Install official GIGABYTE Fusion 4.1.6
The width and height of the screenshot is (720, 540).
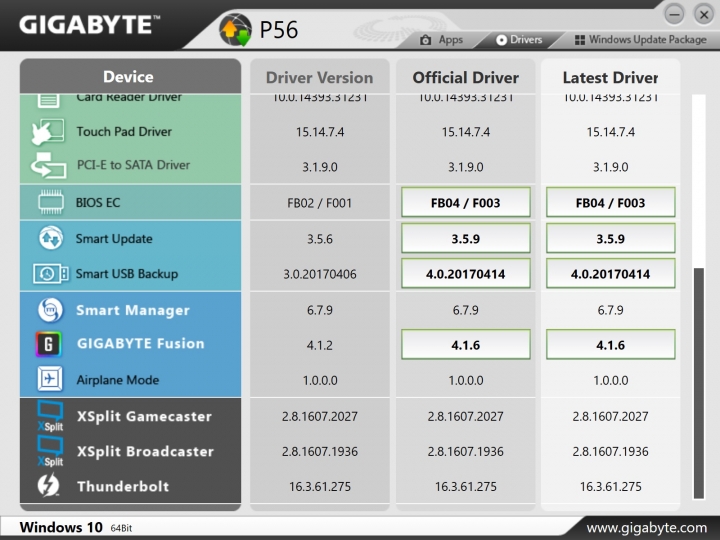[466, 344]
